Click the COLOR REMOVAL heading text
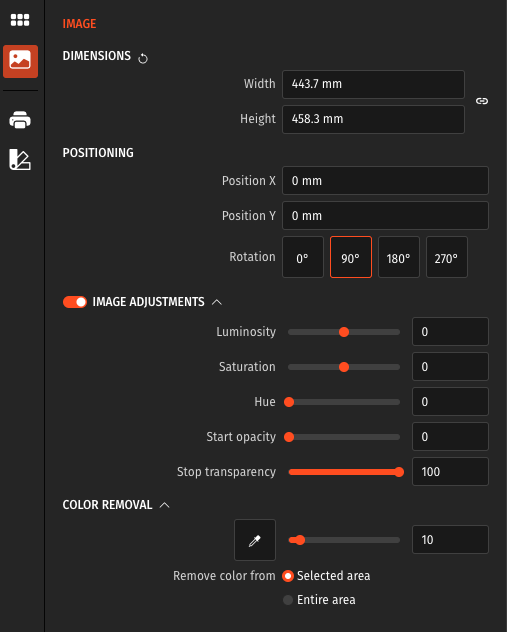The width and height of the screenshot is (507, 632). pos(107,505)
